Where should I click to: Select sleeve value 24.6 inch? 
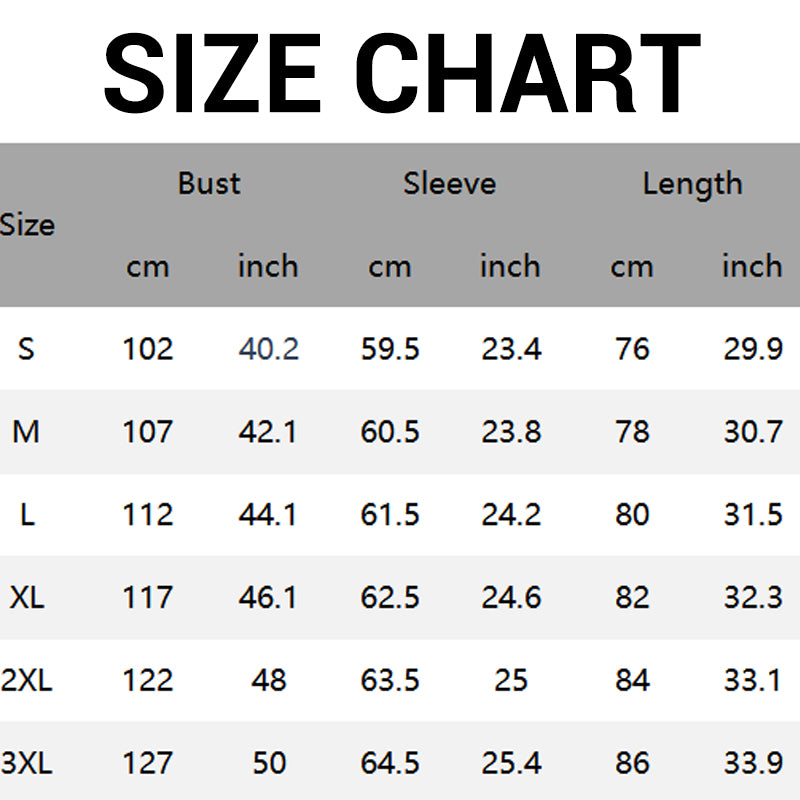(511, 597)
